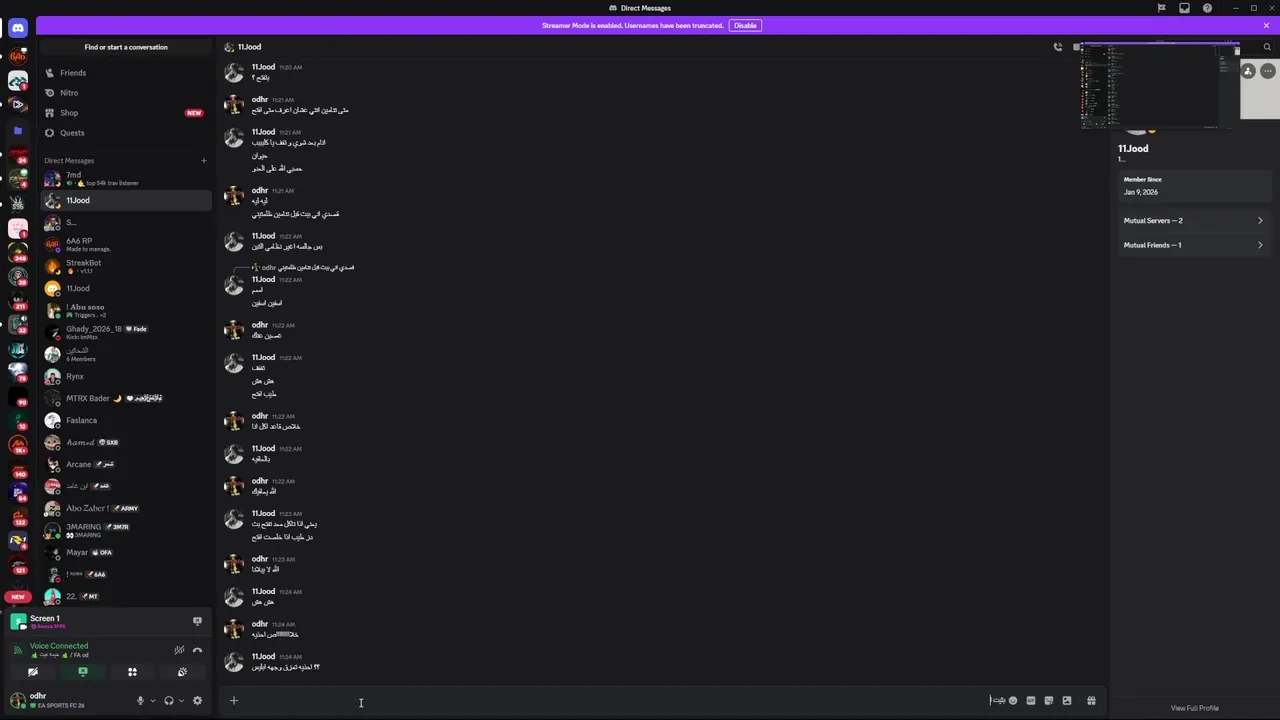The height and width of the screenshot is (720, 1280).
Task: Click the message input field
Action: click(x=610, y=700)
